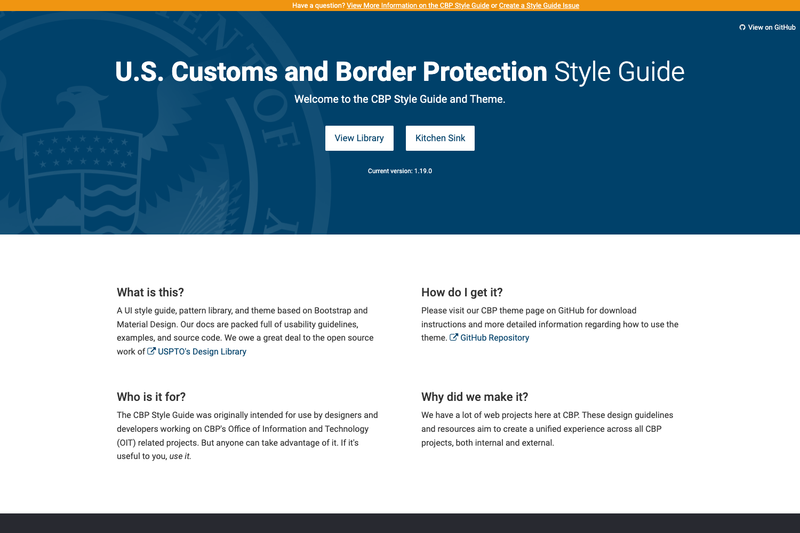Click the main Style Guide page title
The height and width of the screenshot is (533, 800).
[399, 71]
